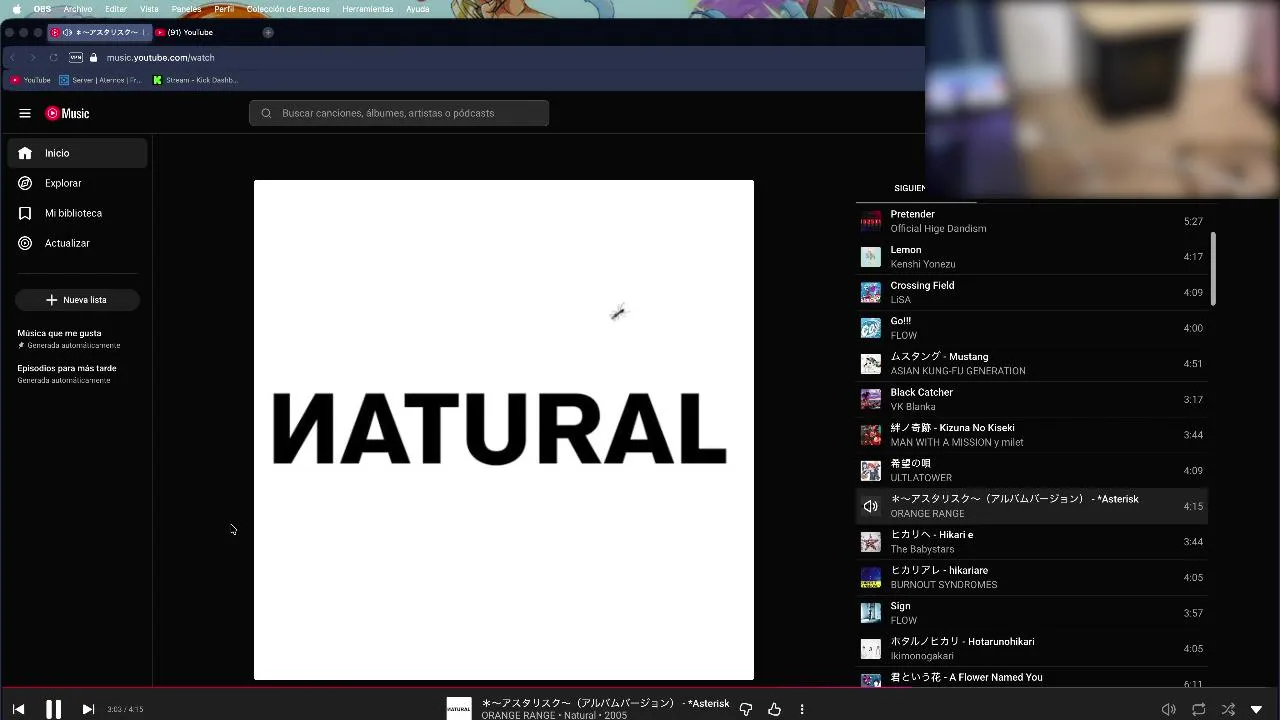Image resolution: width=1280 pixels, height=720 pixels.
Task: Dislike the current song
Action: coord(746,709)
